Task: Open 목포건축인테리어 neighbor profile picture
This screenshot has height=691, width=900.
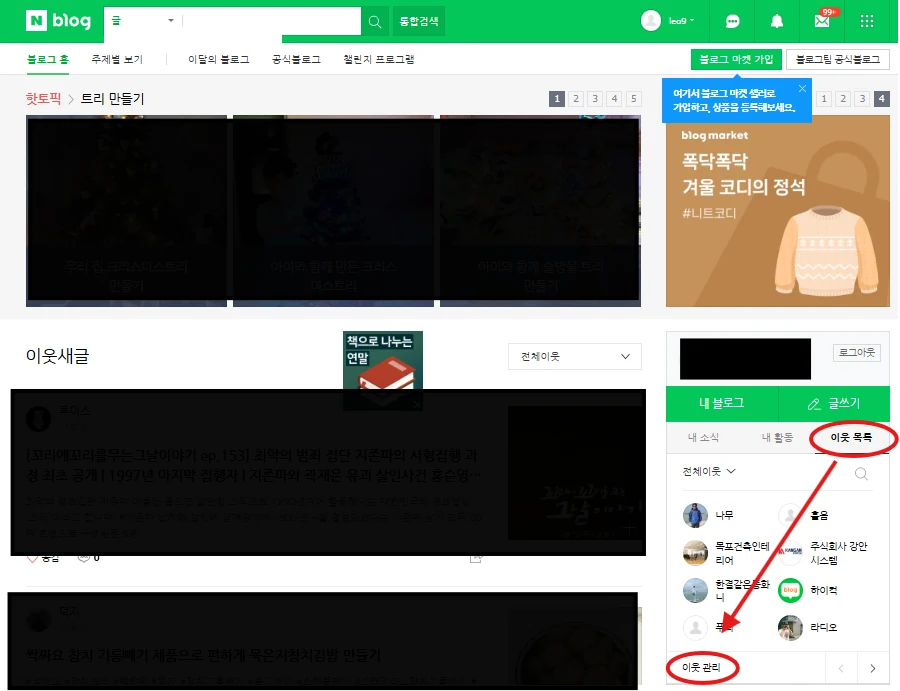Action: (695, 553)
